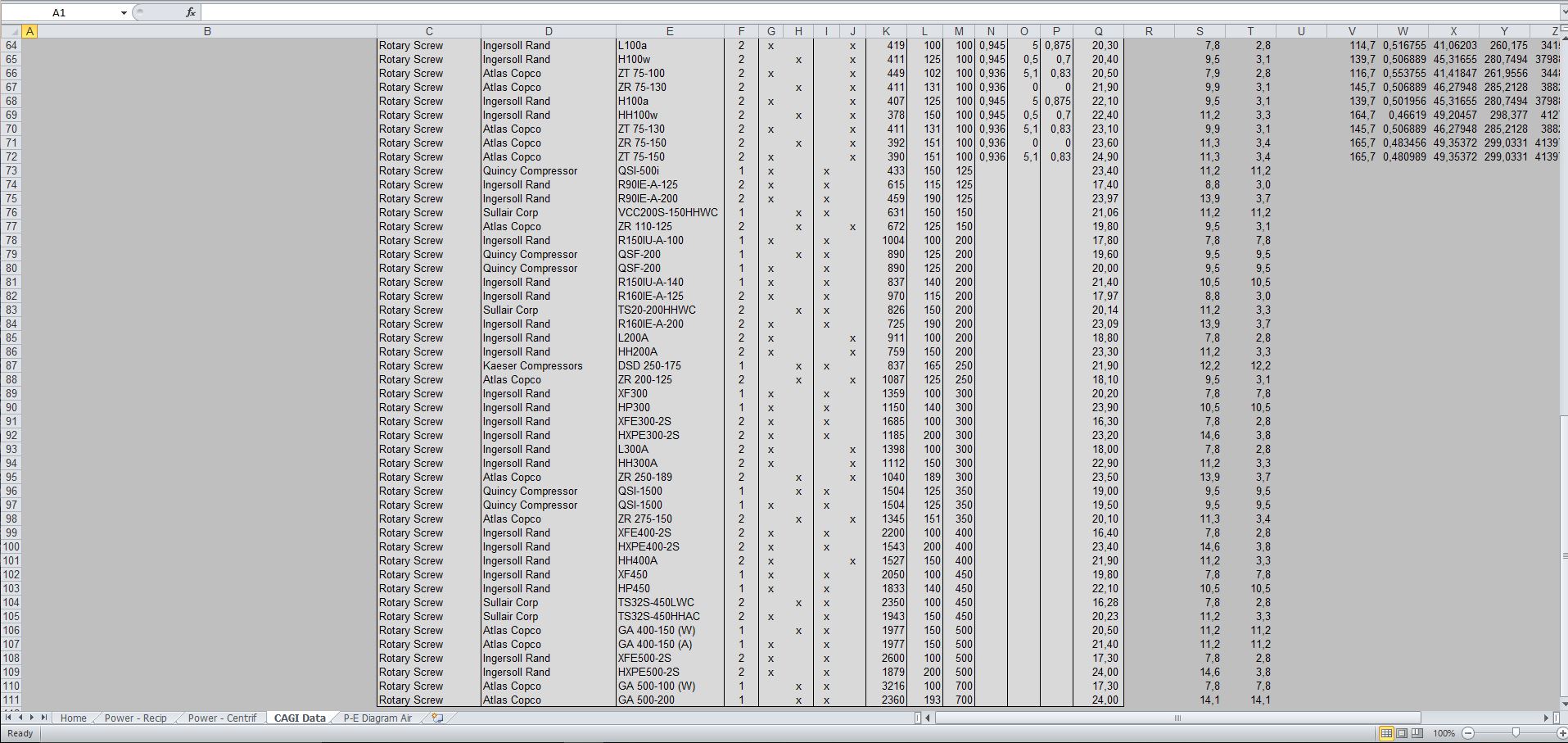Show next sheet tab using navigation arrow
This screenshot has width=1568, height=743.
point(32,718)
